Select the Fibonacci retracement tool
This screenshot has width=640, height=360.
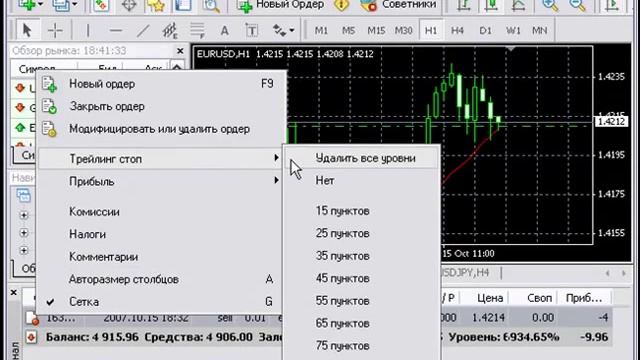[x=197, y=30]
